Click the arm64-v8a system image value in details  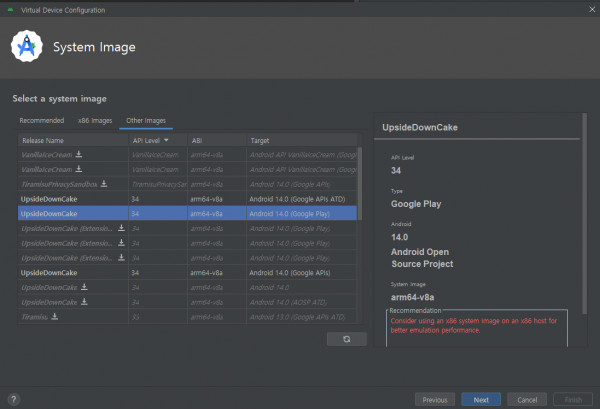tap(412, 297)
